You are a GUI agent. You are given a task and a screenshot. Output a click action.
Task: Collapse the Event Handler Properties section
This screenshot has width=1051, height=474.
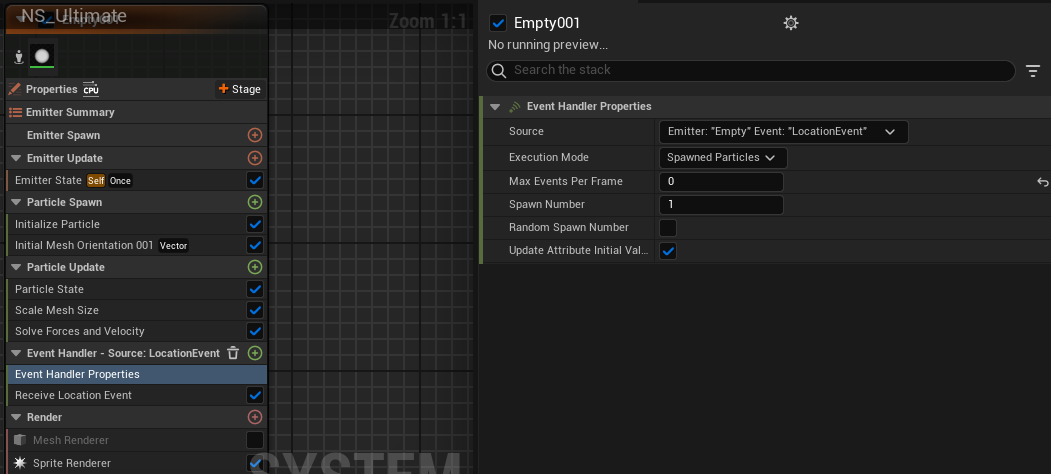(495, 107)
